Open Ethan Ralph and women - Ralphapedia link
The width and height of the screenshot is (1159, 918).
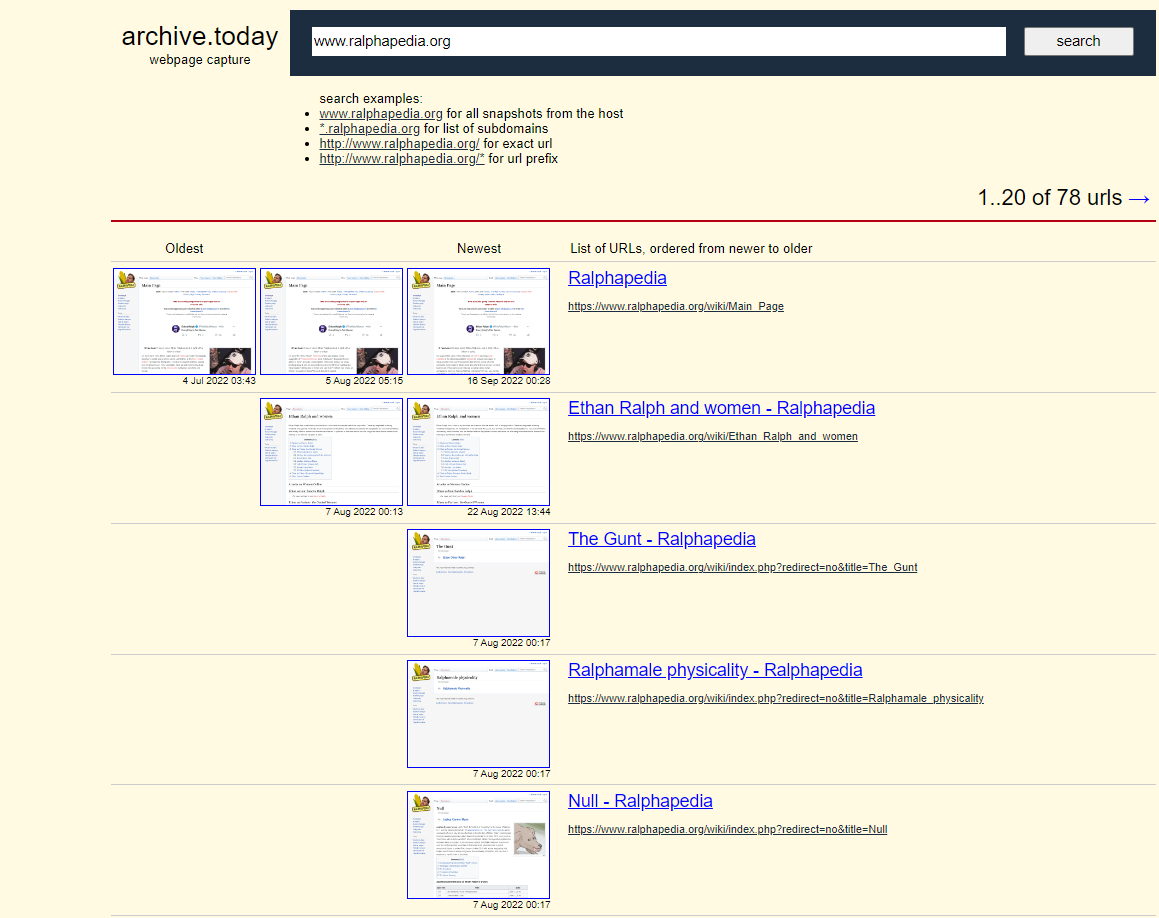coord(721,408)
